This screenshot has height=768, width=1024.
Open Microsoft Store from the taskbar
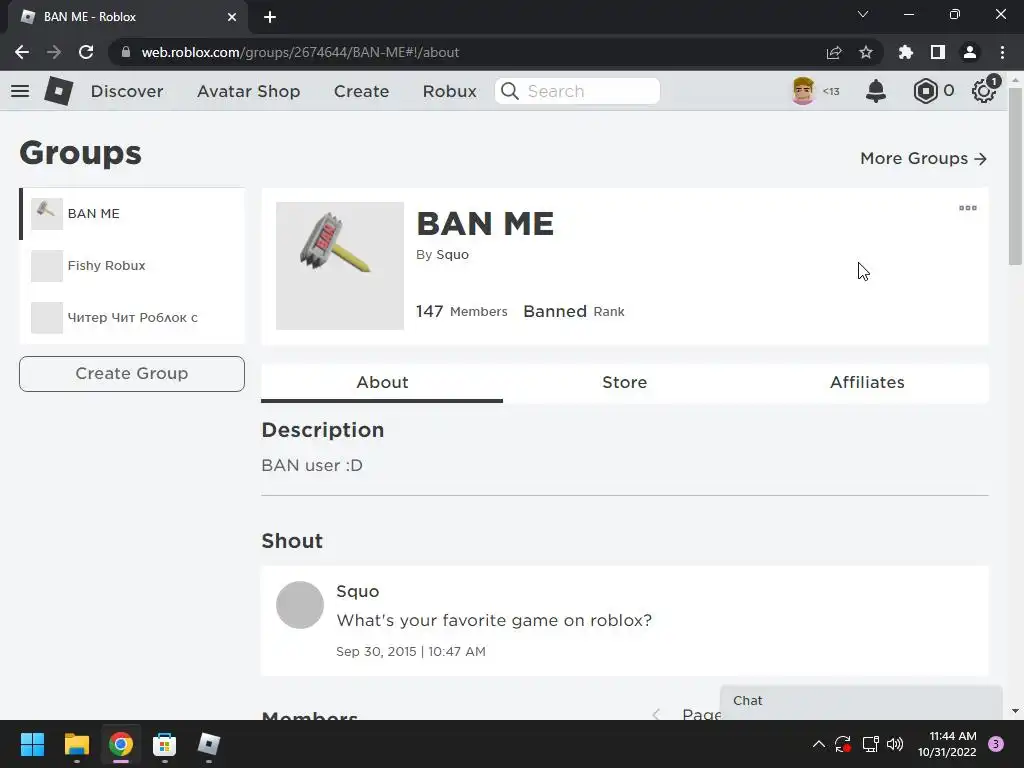(165, 744)
